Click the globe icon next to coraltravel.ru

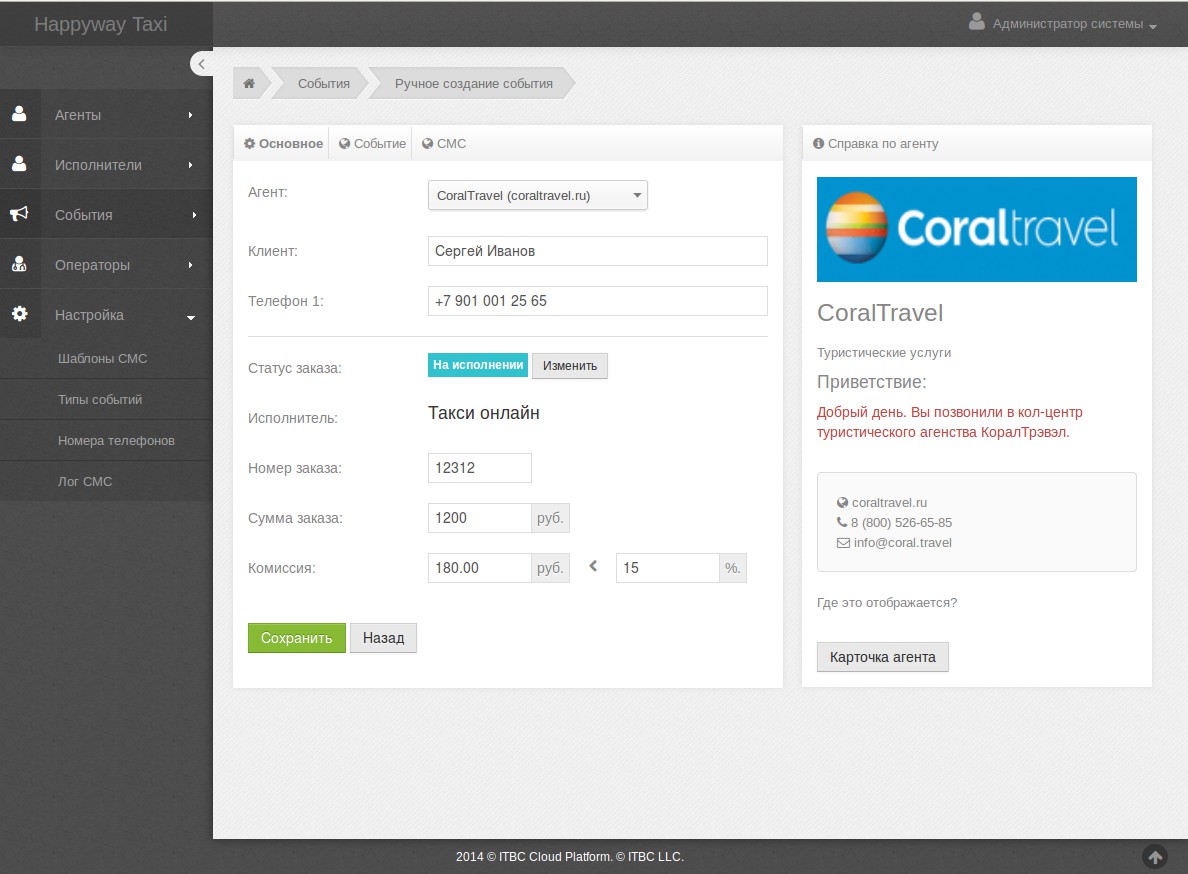tap(842, 502)
